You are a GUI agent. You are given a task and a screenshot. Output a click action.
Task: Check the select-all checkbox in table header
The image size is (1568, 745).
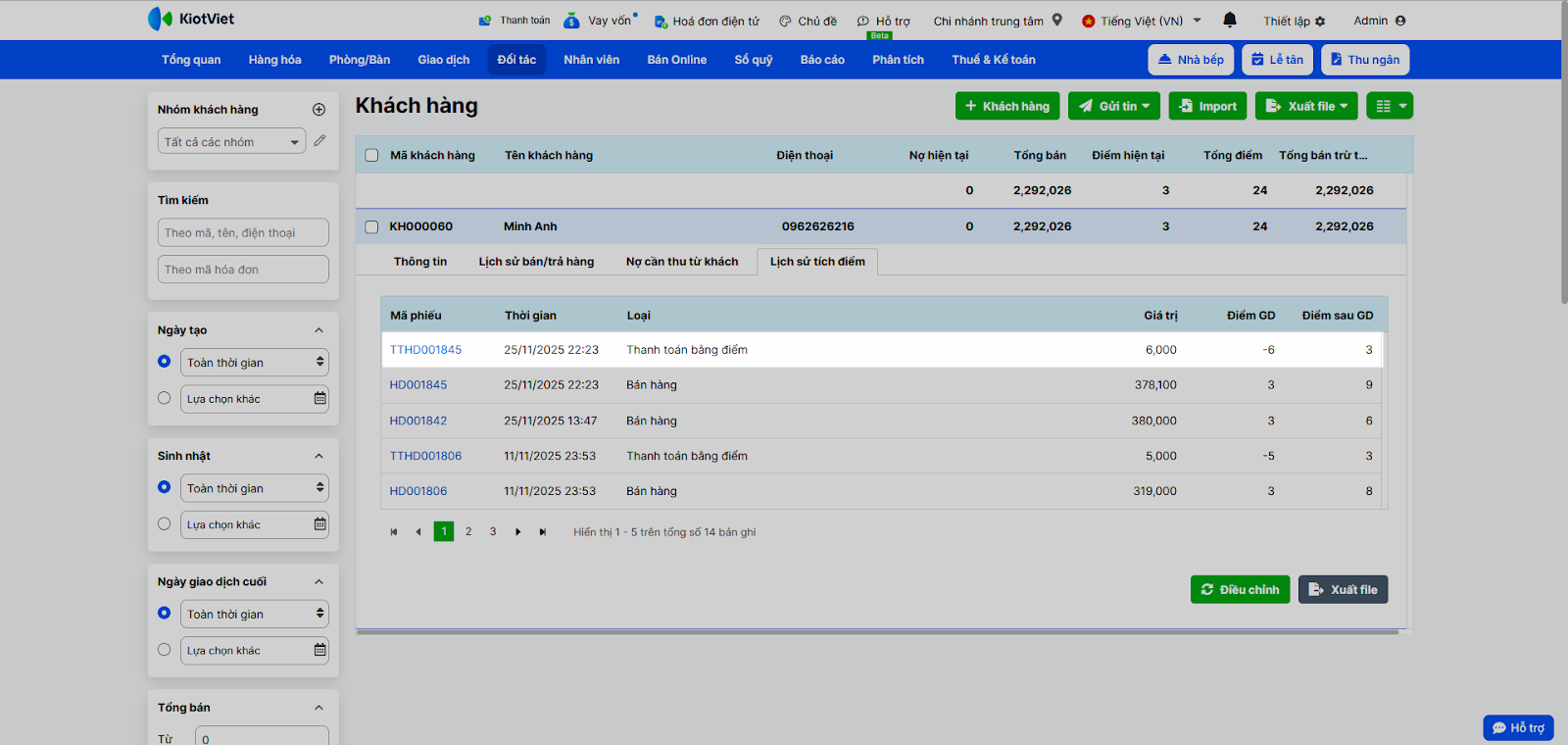pos(371,155)
